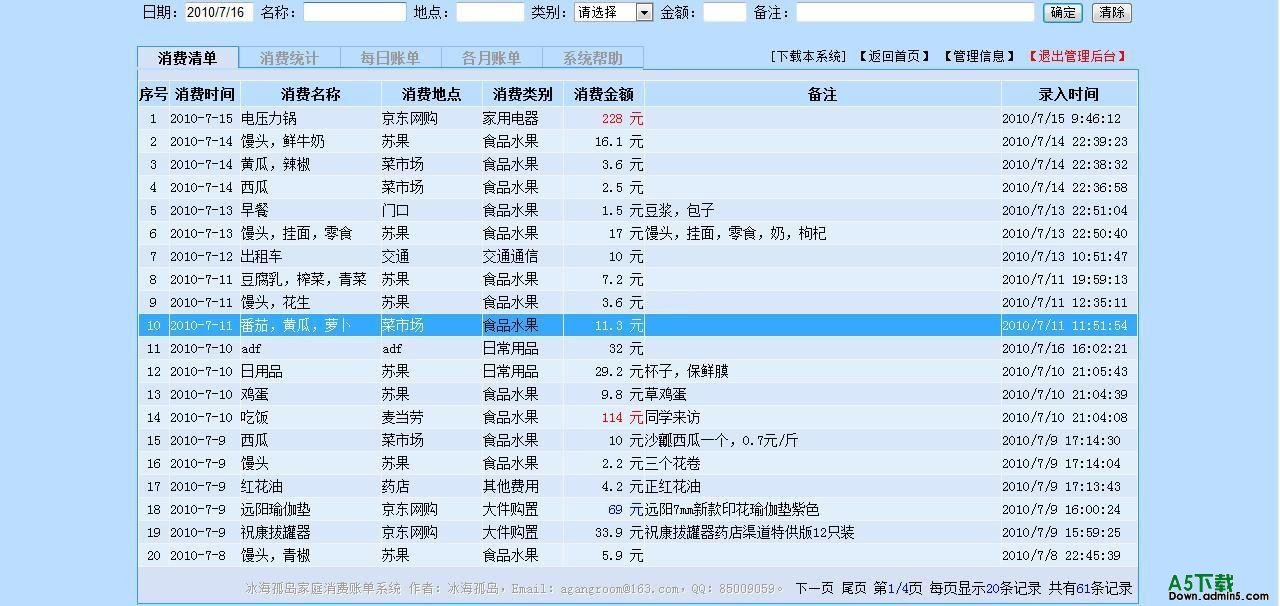
Task: Focus the 地点 input field
Action: pos(490,13)
